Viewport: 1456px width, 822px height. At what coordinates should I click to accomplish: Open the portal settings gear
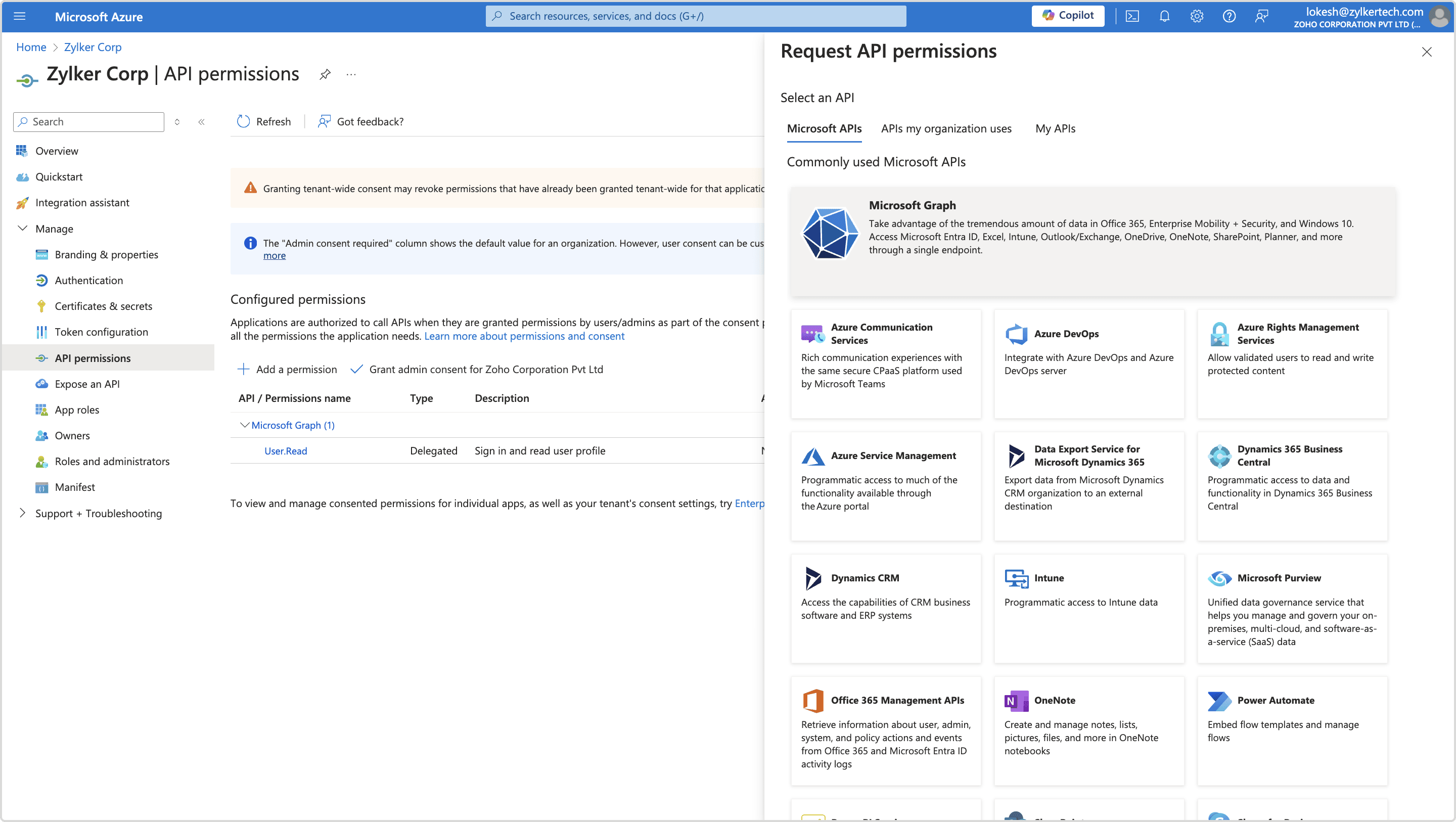coord(1197,16)
